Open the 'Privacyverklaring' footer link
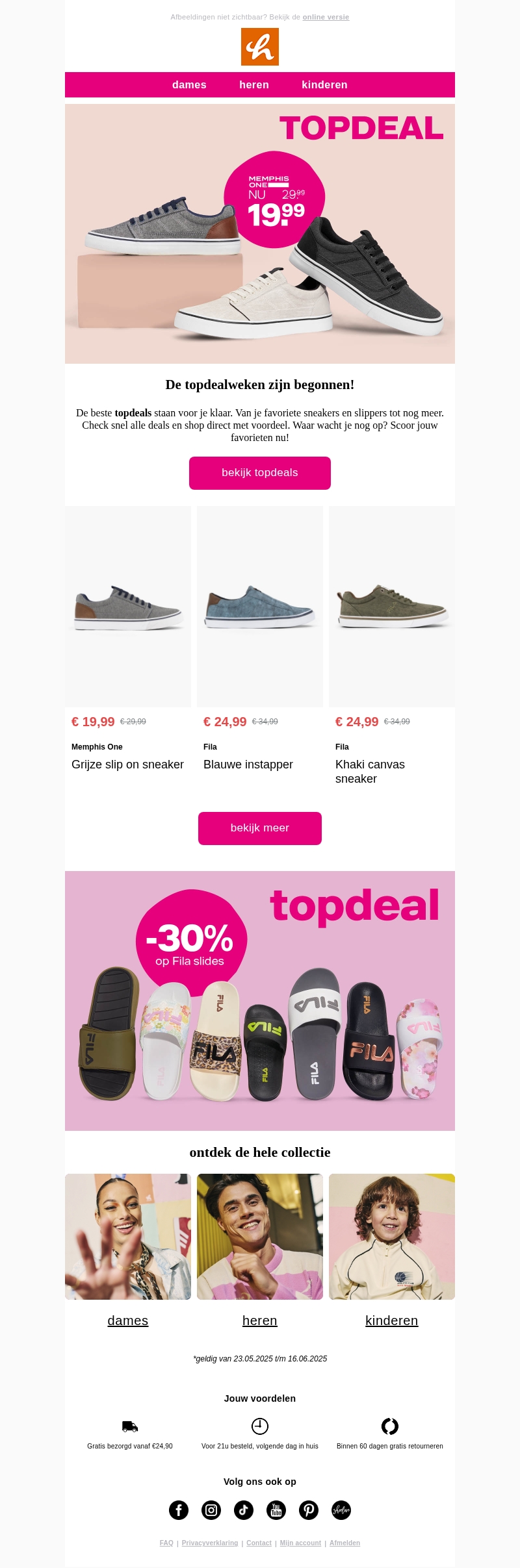This screenshot has height=1568, width=520. tap(210, 1543)
